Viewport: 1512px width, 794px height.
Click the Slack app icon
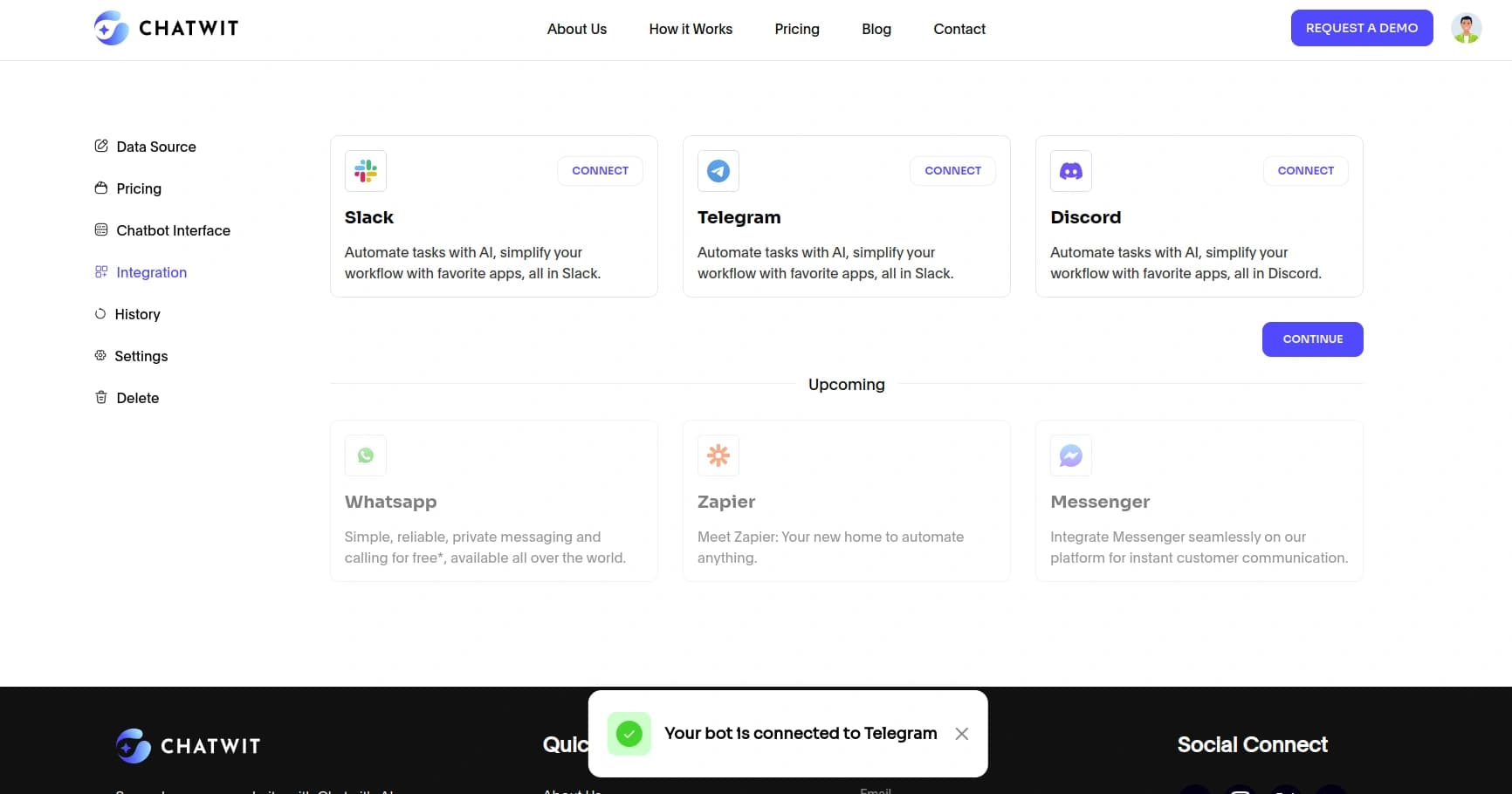click(366, 171)
